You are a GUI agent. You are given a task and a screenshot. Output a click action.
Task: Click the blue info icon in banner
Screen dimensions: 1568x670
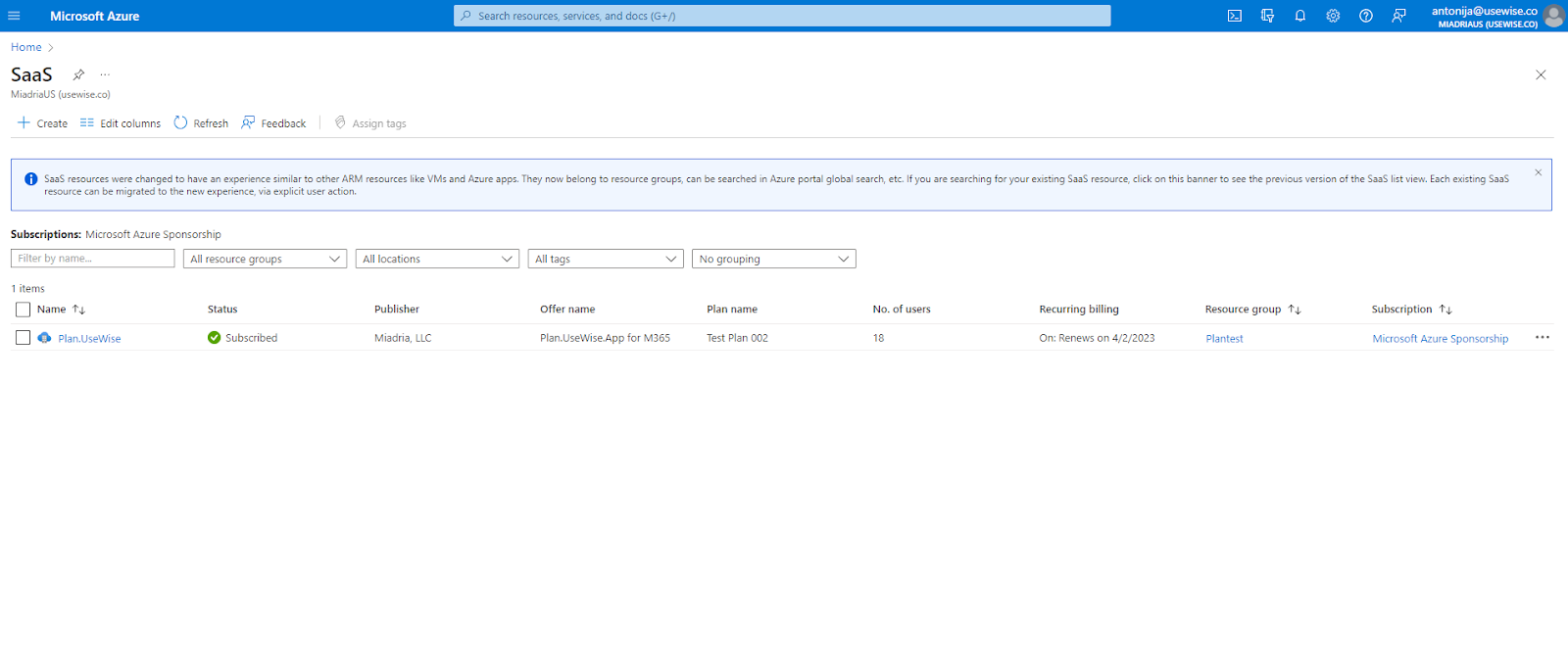pyautogui.click(x=31, y=179)
